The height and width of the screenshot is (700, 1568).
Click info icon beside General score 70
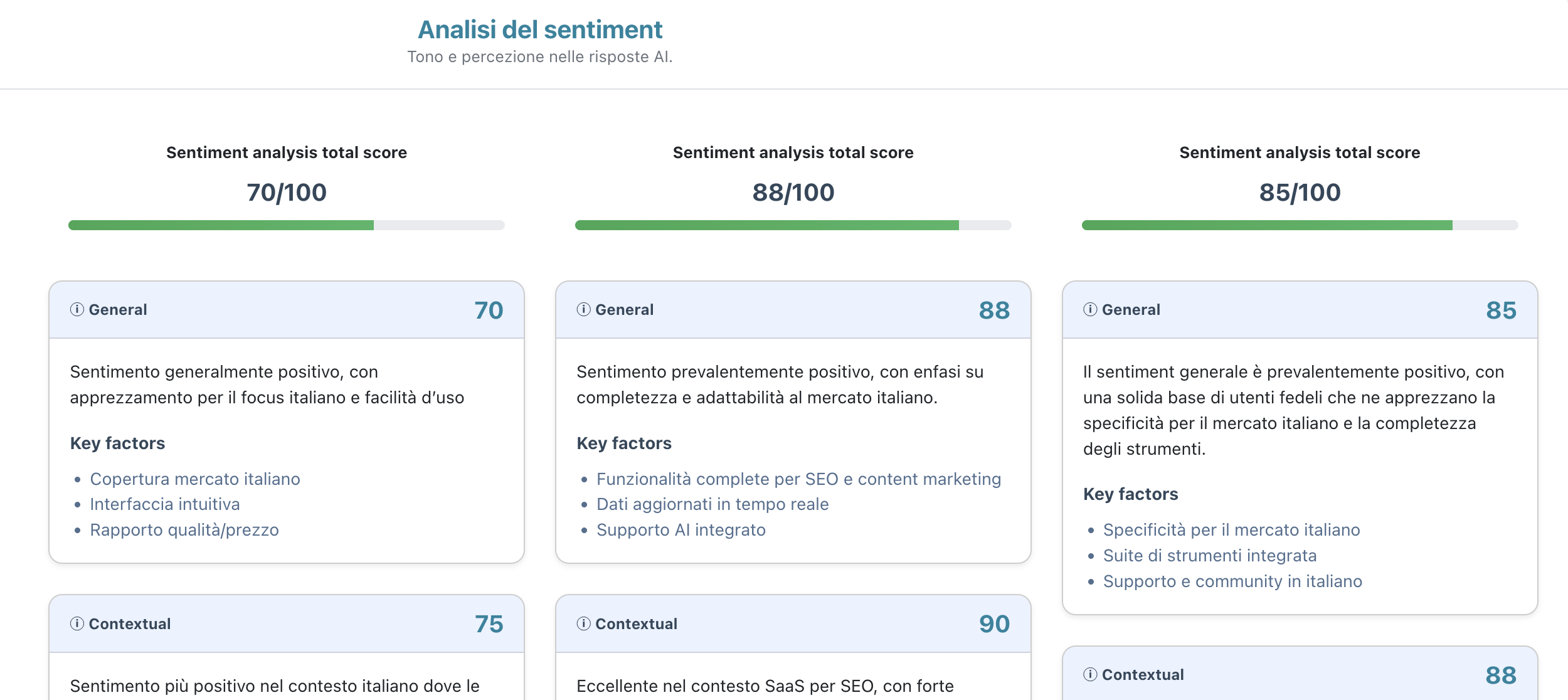[x=77, y=309]
